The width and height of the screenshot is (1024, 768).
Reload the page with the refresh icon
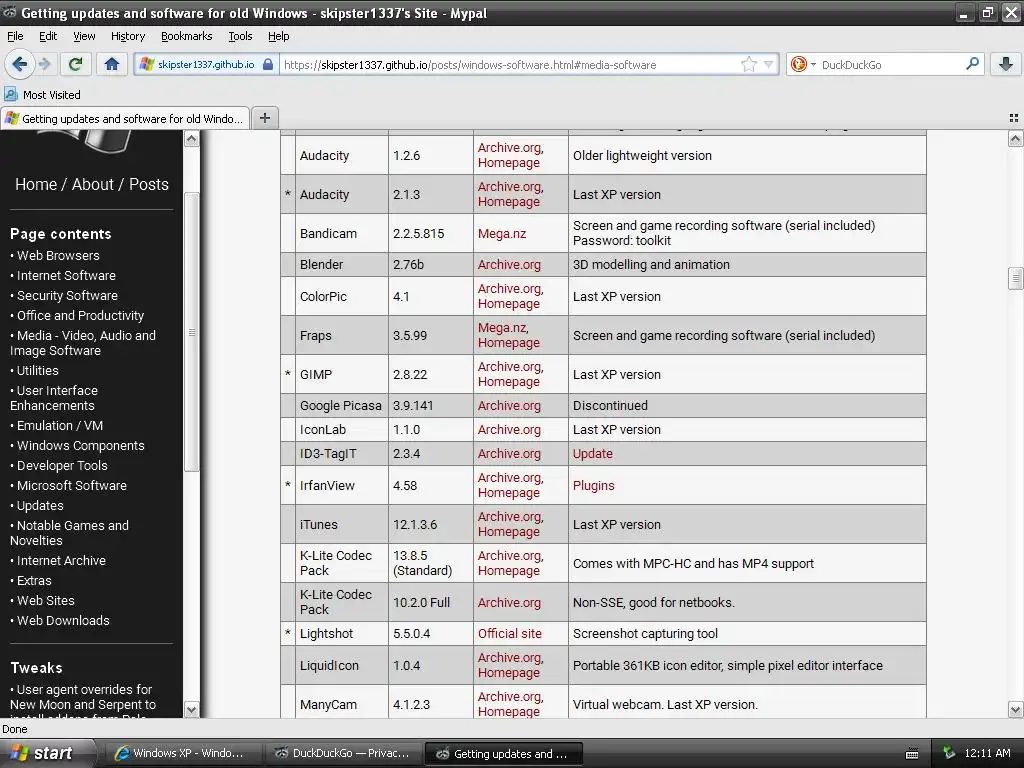coord(75,64)
